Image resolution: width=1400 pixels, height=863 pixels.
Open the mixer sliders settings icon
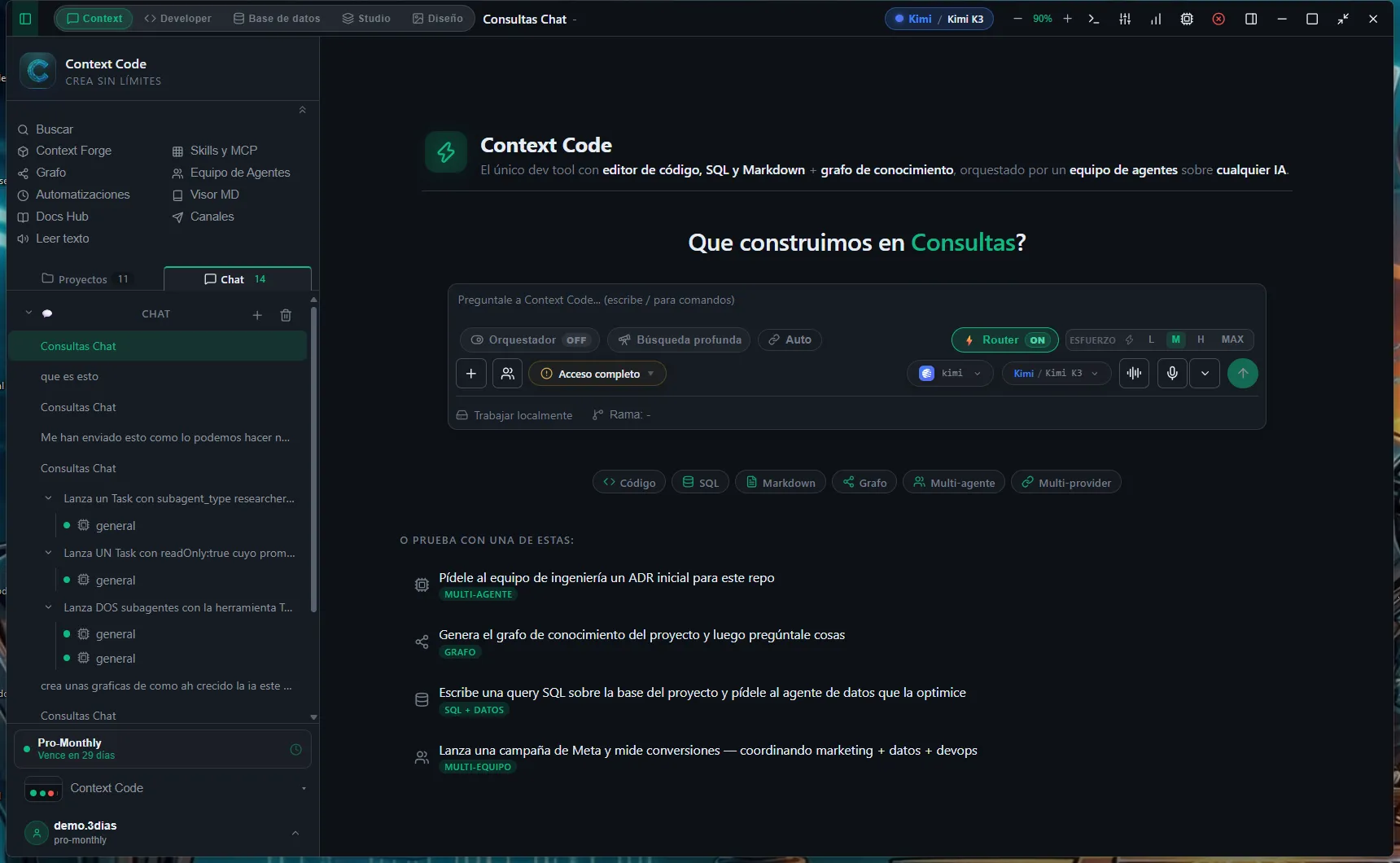pos(1125,19)
